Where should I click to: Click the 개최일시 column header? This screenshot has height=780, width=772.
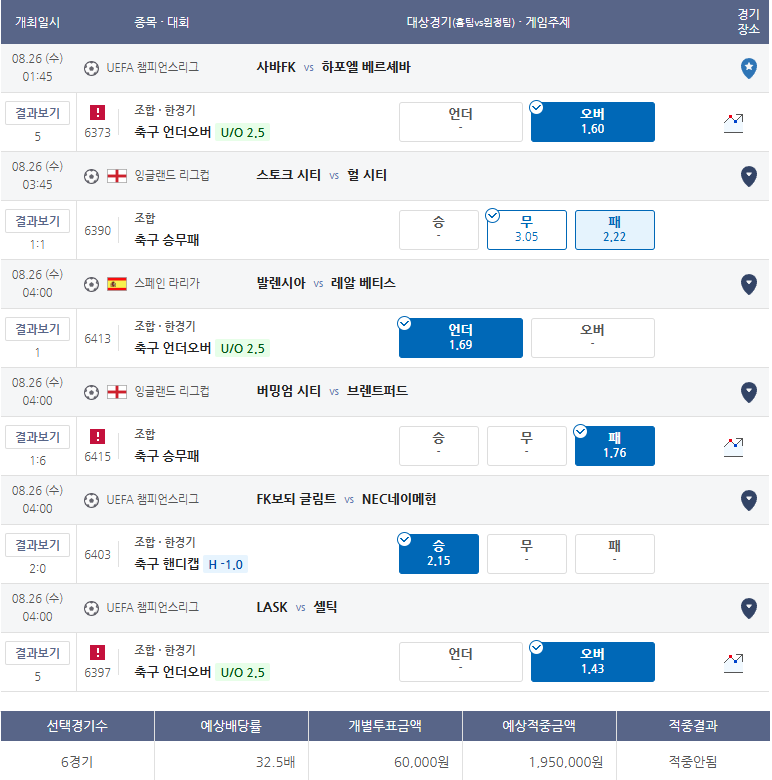click(x=37, y=22)
